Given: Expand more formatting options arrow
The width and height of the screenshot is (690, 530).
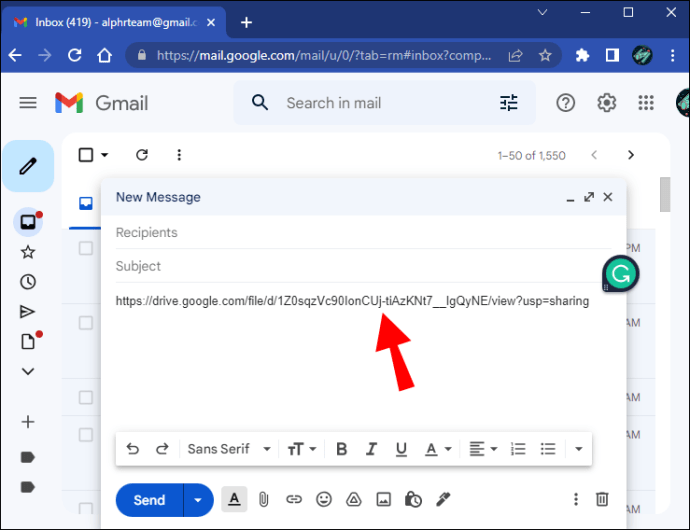Looking at the screenshot, I should click(x=579, y=449).
